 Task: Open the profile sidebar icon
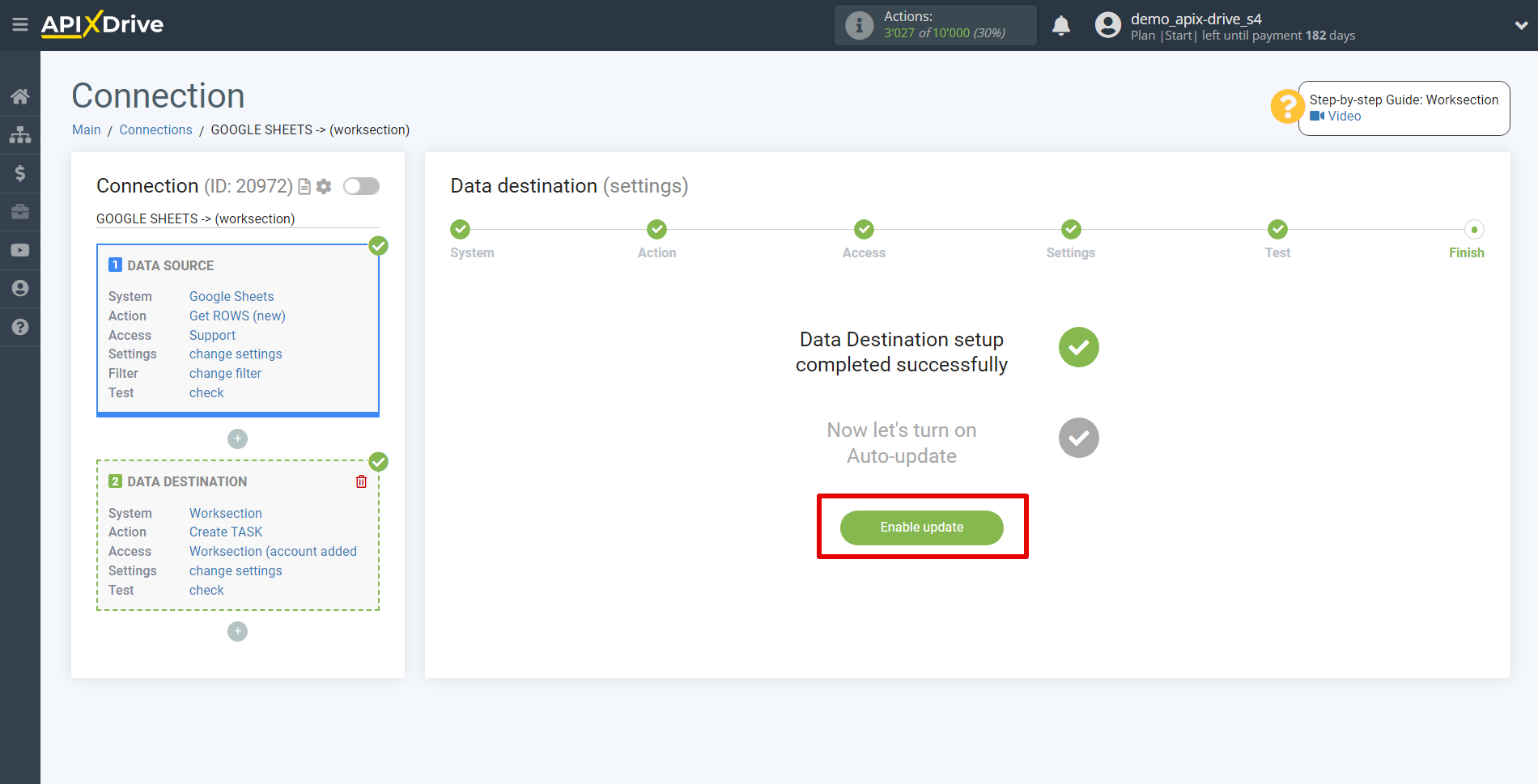(x=20, y=289)
